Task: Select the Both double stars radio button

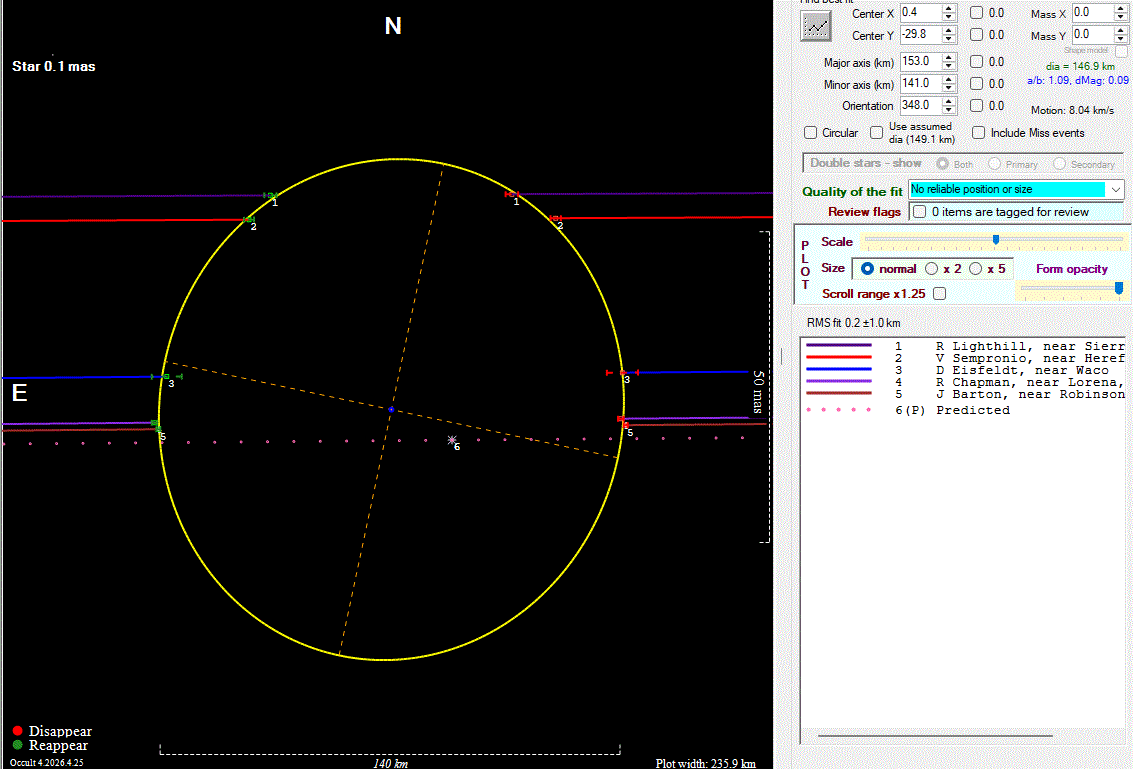Action: 942,164
